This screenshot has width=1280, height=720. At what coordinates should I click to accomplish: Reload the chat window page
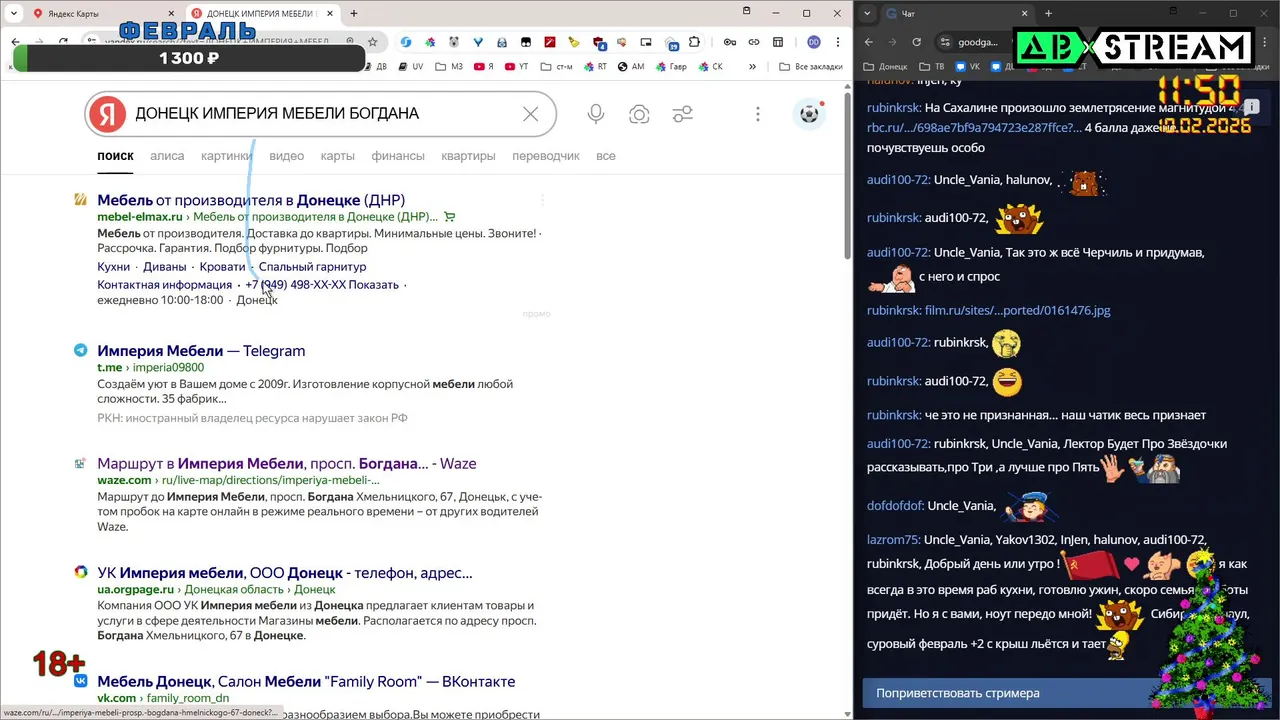(x=917, y=42)
